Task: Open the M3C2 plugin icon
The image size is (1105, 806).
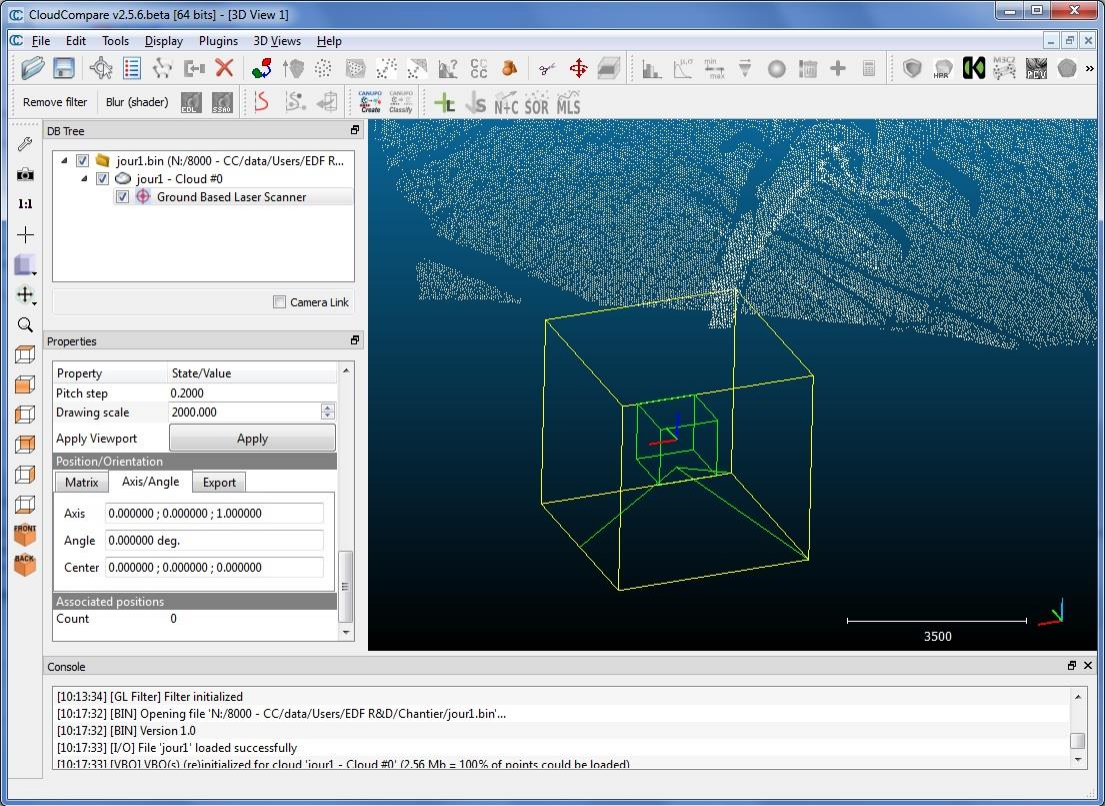Action: coord(1004,68)
